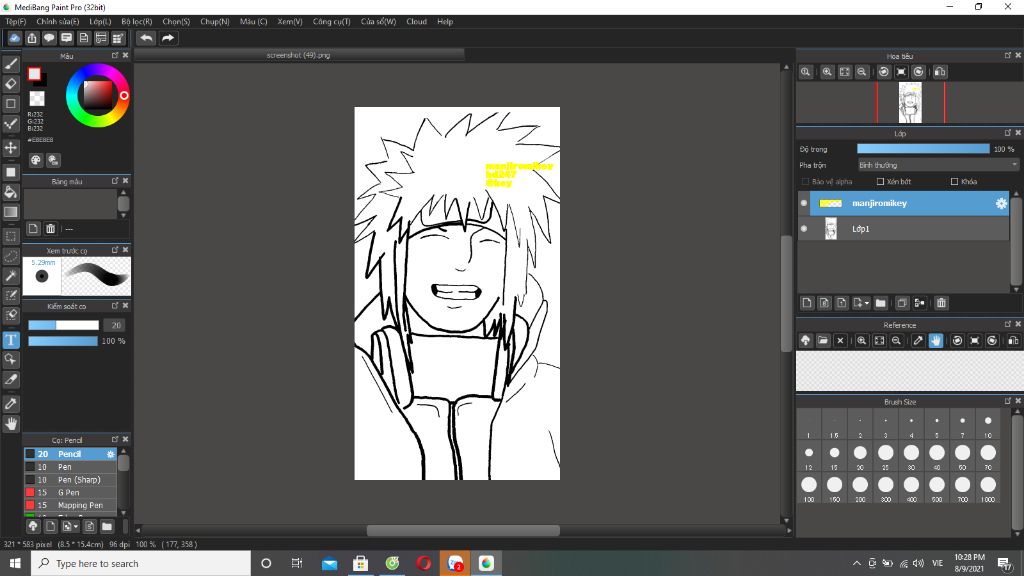Select the rectangular Selection tool
Viewport: 1024px width, 576px height.
point(10,236)
